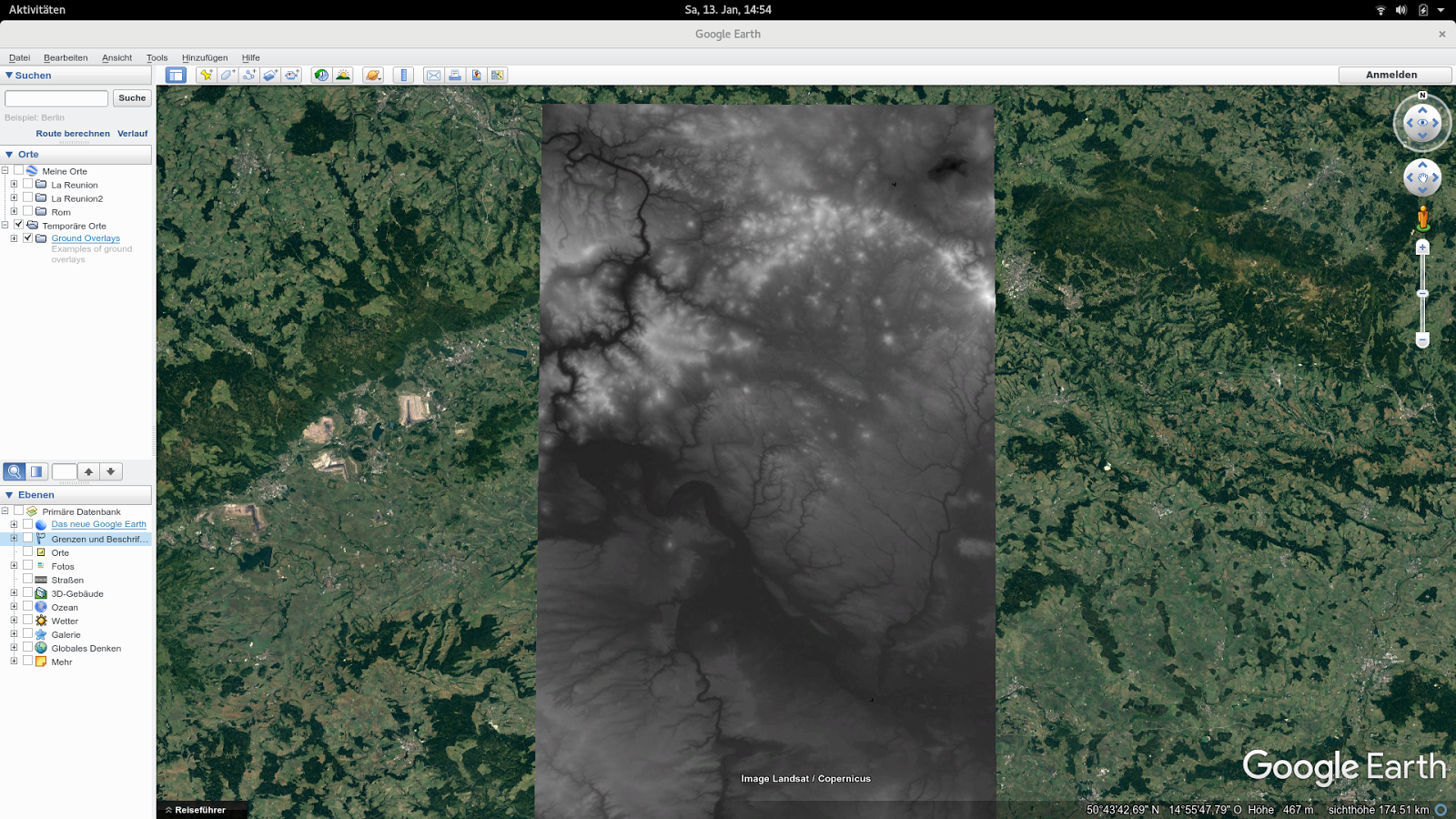This screenshot has height=819, width=1456.
Task: Open the Tools menu
Action: tap(157, 57)
